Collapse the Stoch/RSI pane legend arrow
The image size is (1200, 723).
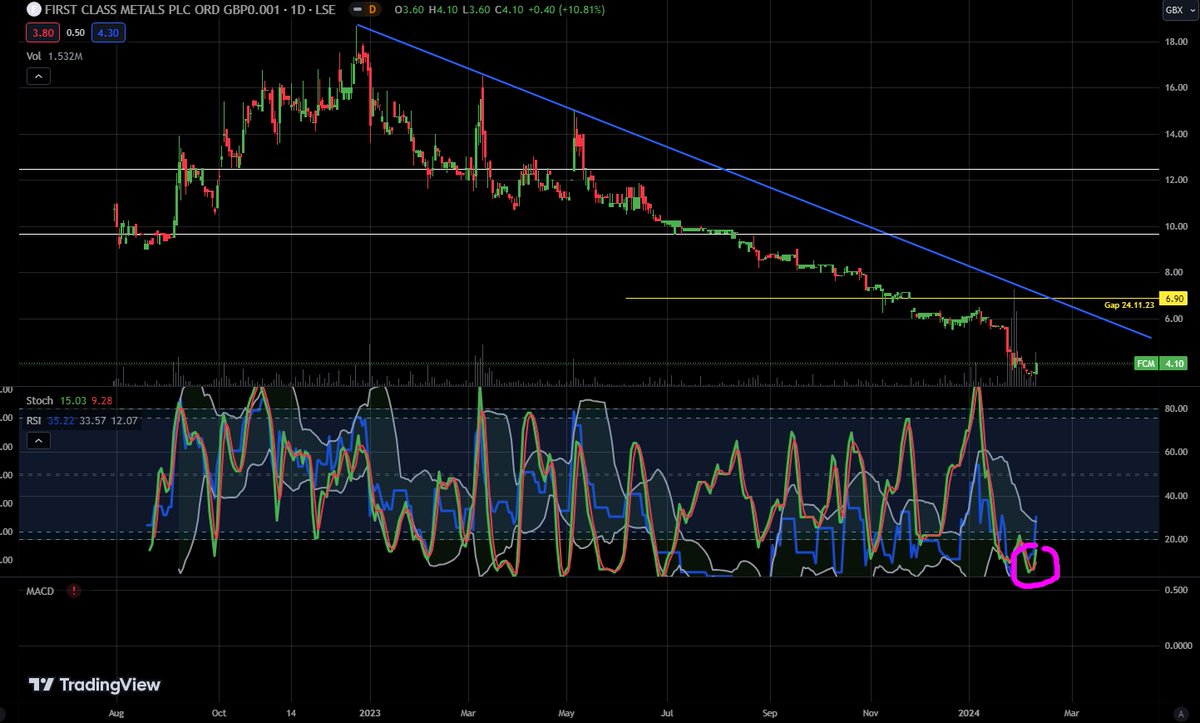(x=39, y=440)
